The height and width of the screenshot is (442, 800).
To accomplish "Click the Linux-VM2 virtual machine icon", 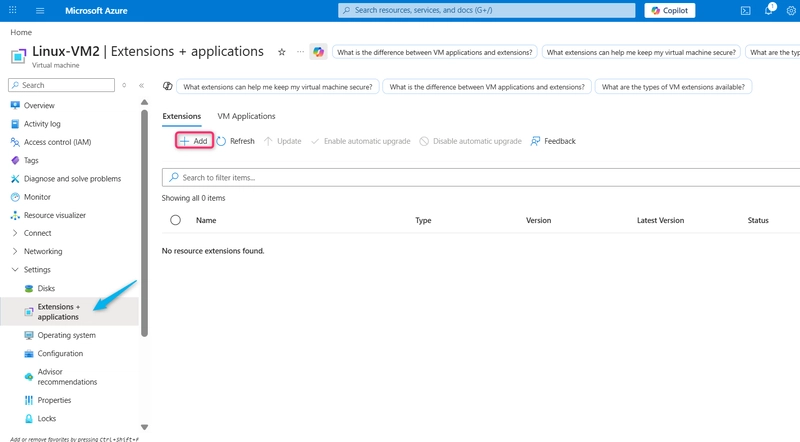I will click(18, 56).
